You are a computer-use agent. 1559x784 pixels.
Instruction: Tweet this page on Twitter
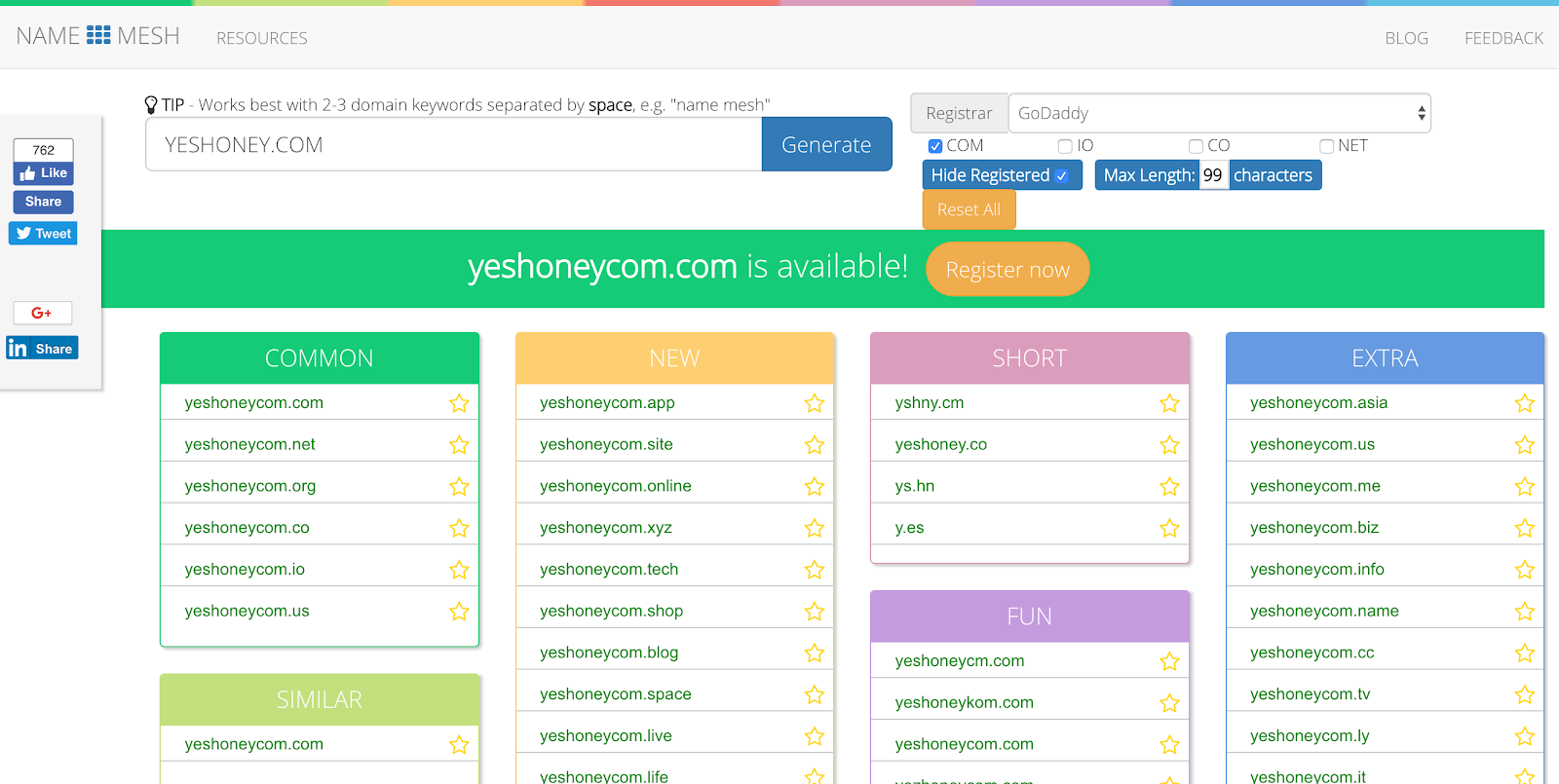pyautogui.click(x=44, y=234)
